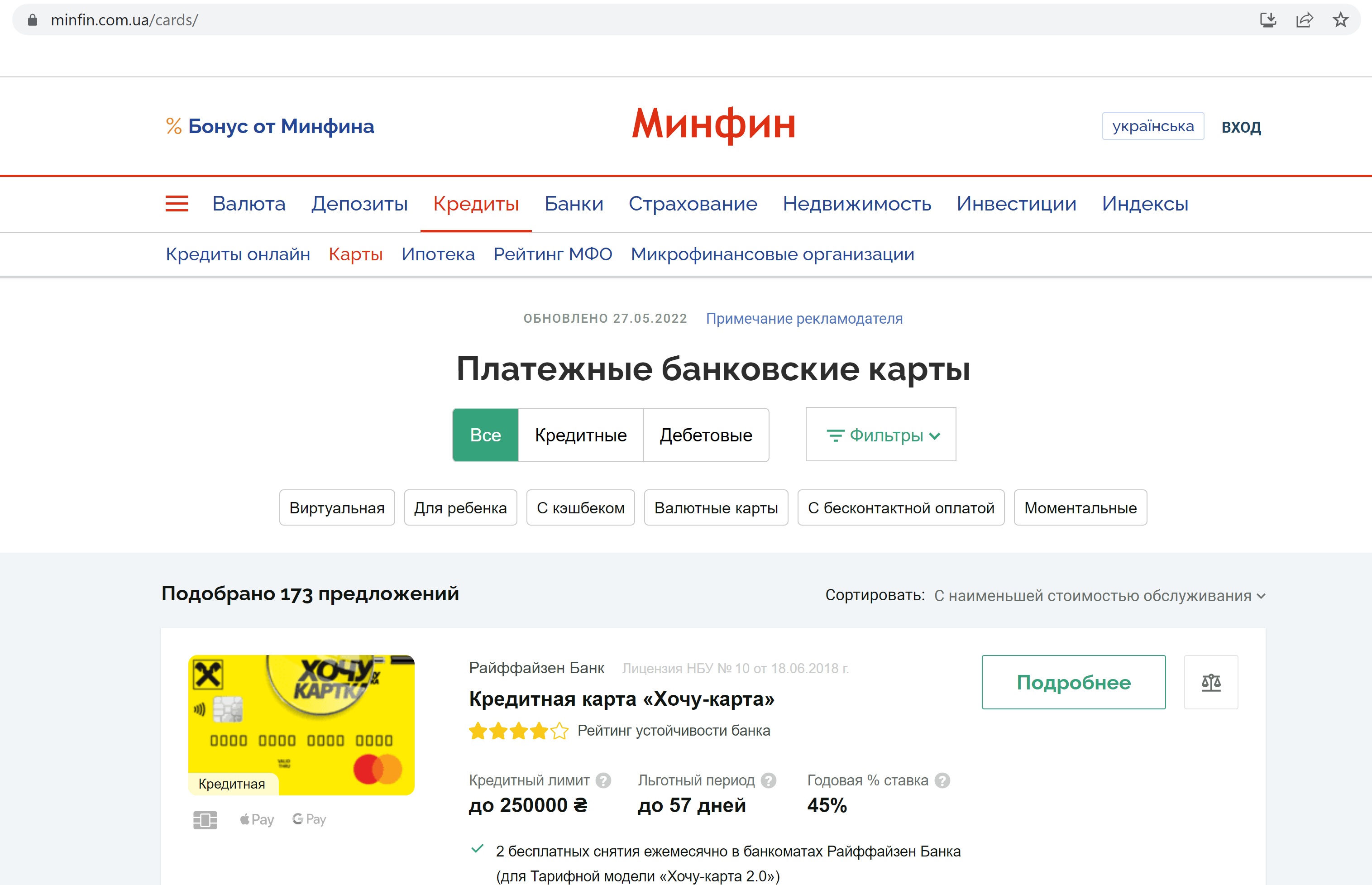Open the Депозиты menu

coord(360,204)
